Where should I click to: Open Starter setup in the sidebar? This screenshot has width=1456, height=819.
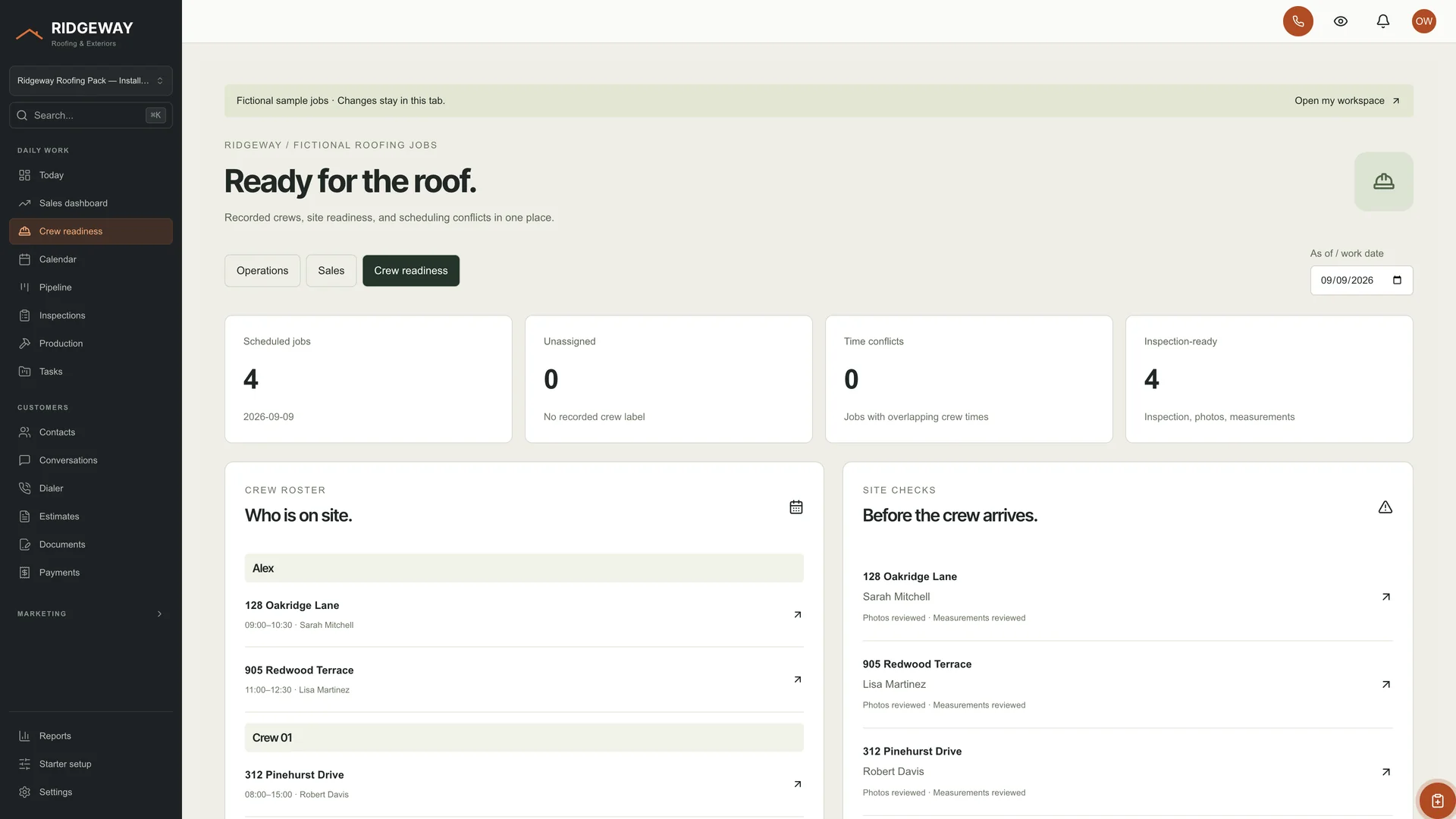(91, 764)
